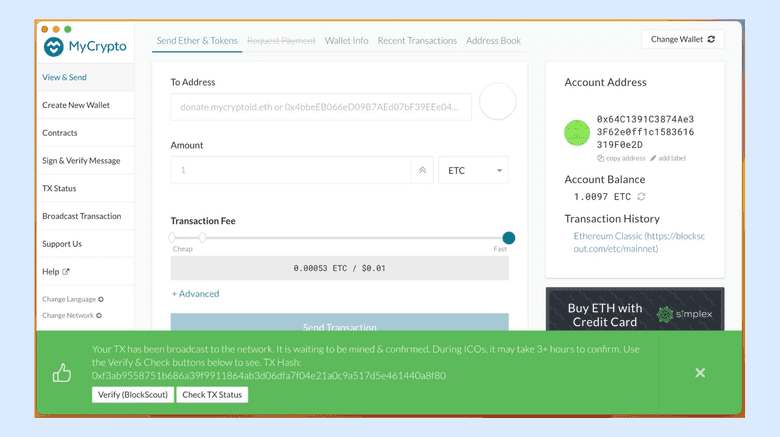The height and width of the screenshot is (437, 780).
Task: Switch to the Wallet Info tab
Action: 346,41
